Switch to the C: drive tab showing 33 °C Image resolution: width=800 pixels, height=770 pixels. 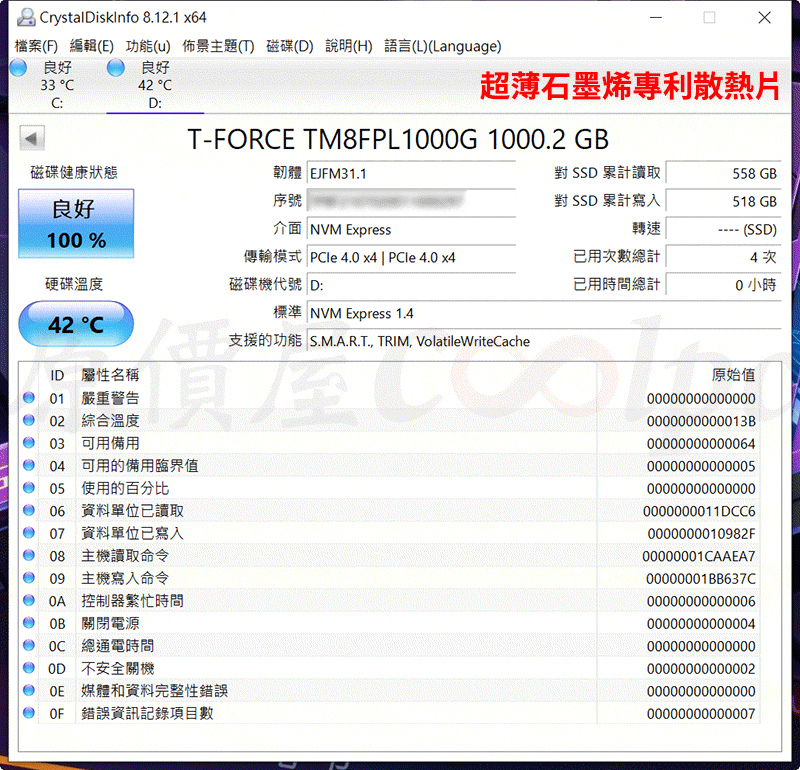point(57,85)
